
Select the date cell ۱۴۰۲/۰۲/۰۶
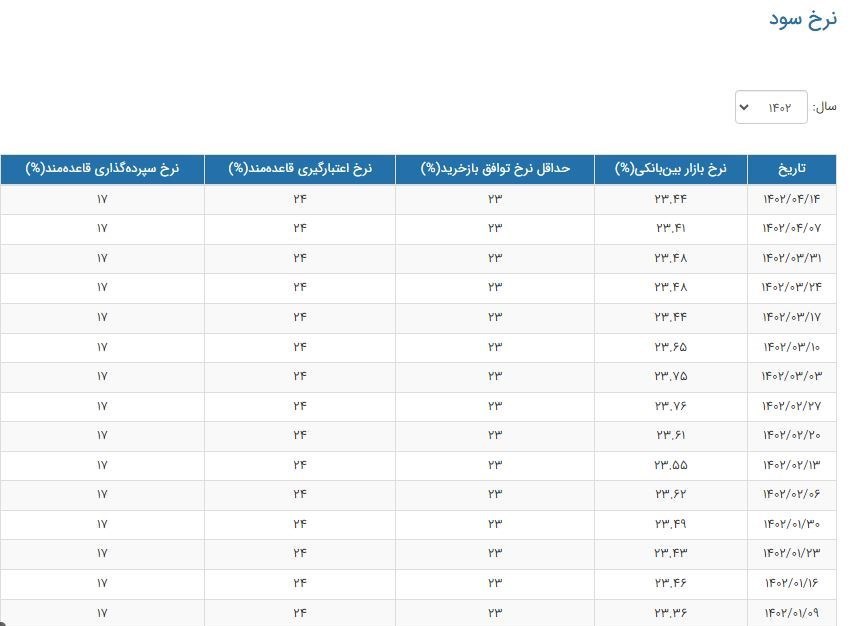coord(792,494)
